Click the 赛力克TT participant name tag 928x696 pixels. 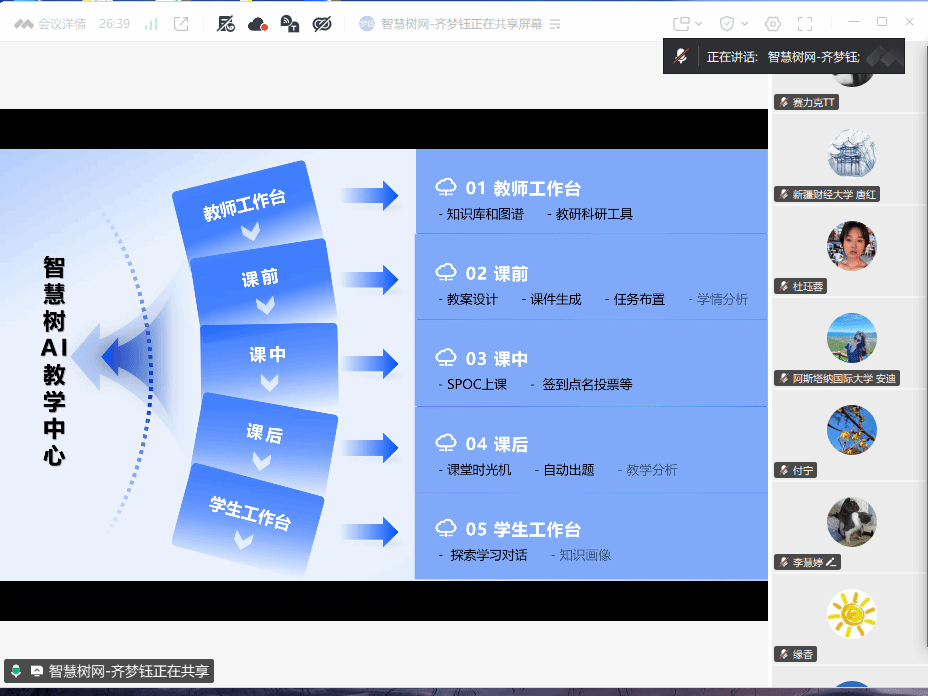pos(806,102)
